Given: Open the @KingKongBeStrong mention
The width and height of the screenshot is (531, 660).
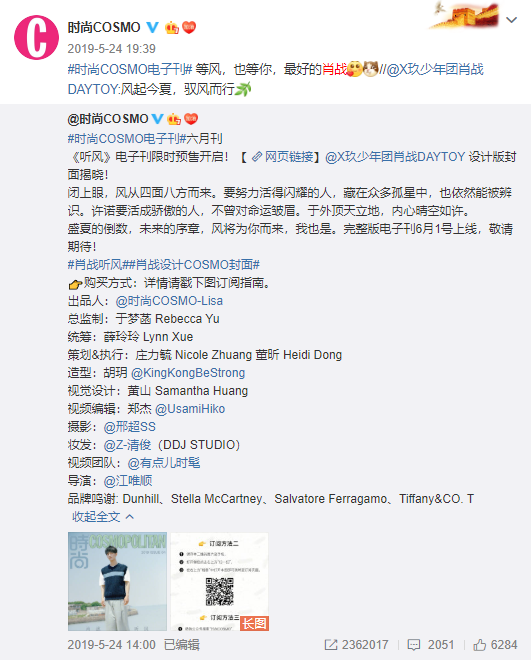Looking at the screenshot, I should pyautogui.click(x=188, y=373).
